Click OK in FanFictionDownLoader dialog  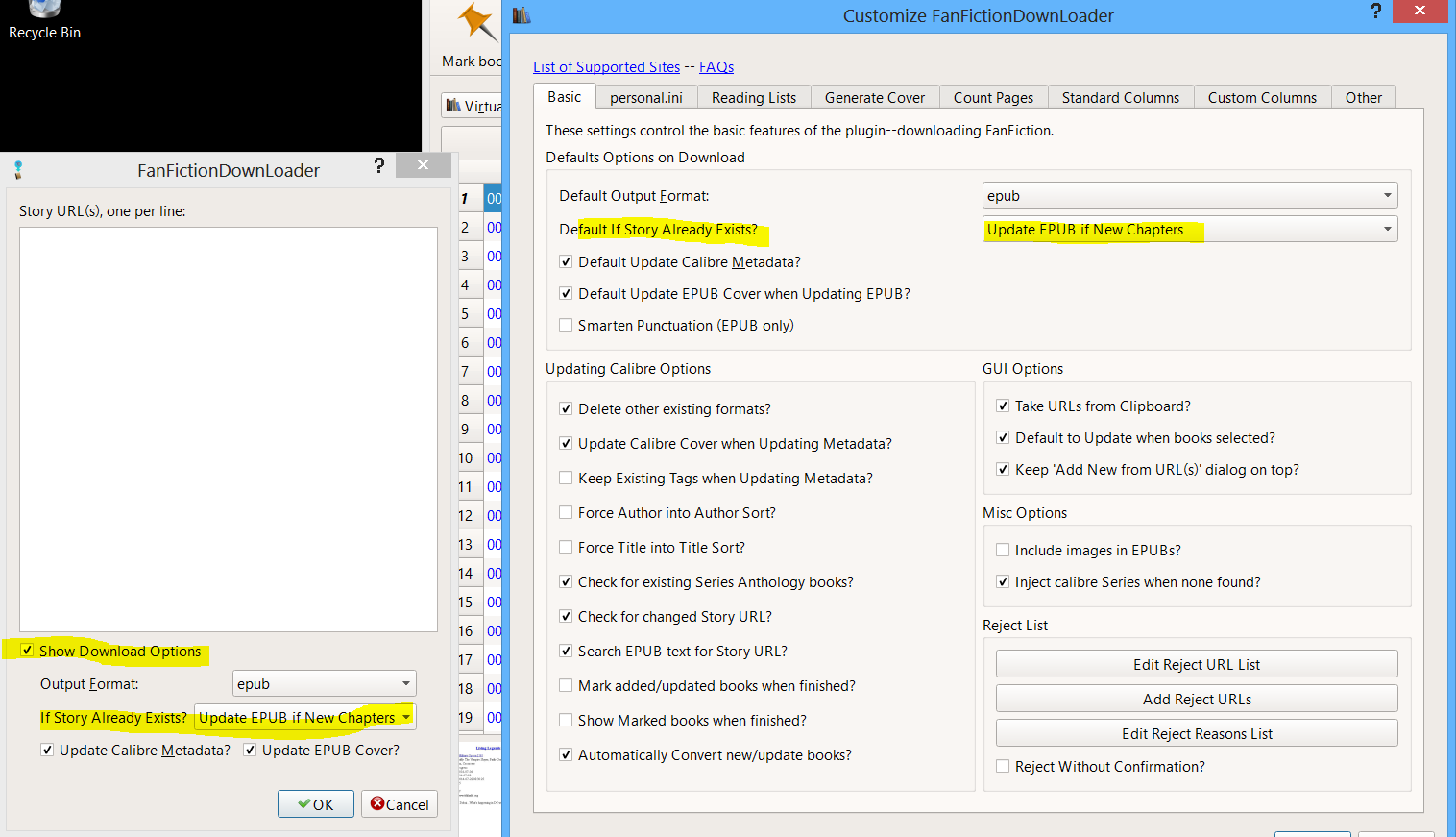click(x=316, y=804)
